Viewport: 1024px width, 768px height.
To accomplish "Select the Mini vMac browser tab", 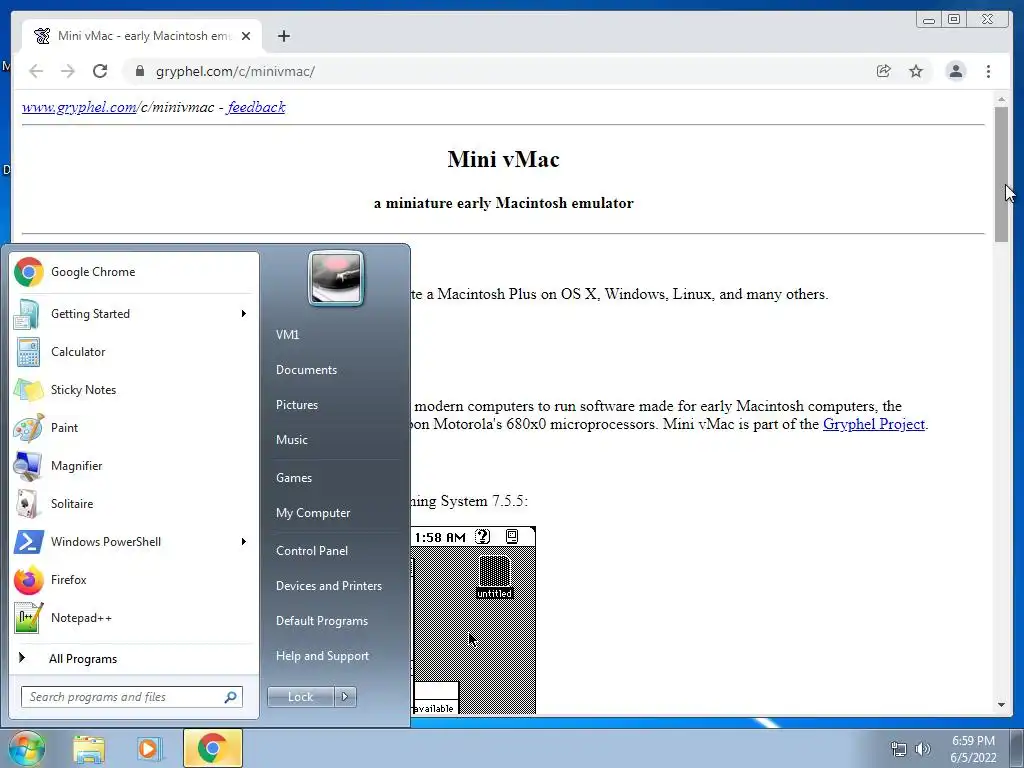I will tap(142, 36).
